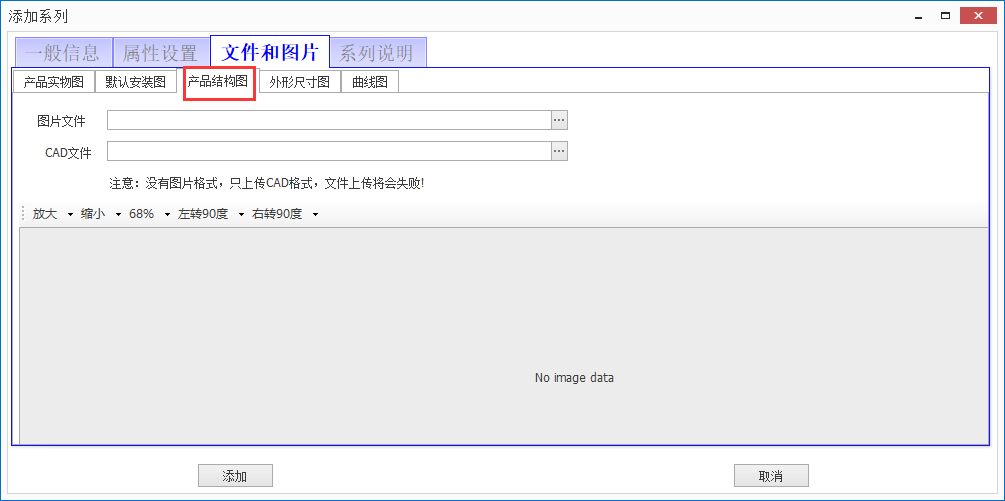Screen dimensions: 1005x501
Task: Click the 注意 upload warning text
Action: tap(267, 183)
